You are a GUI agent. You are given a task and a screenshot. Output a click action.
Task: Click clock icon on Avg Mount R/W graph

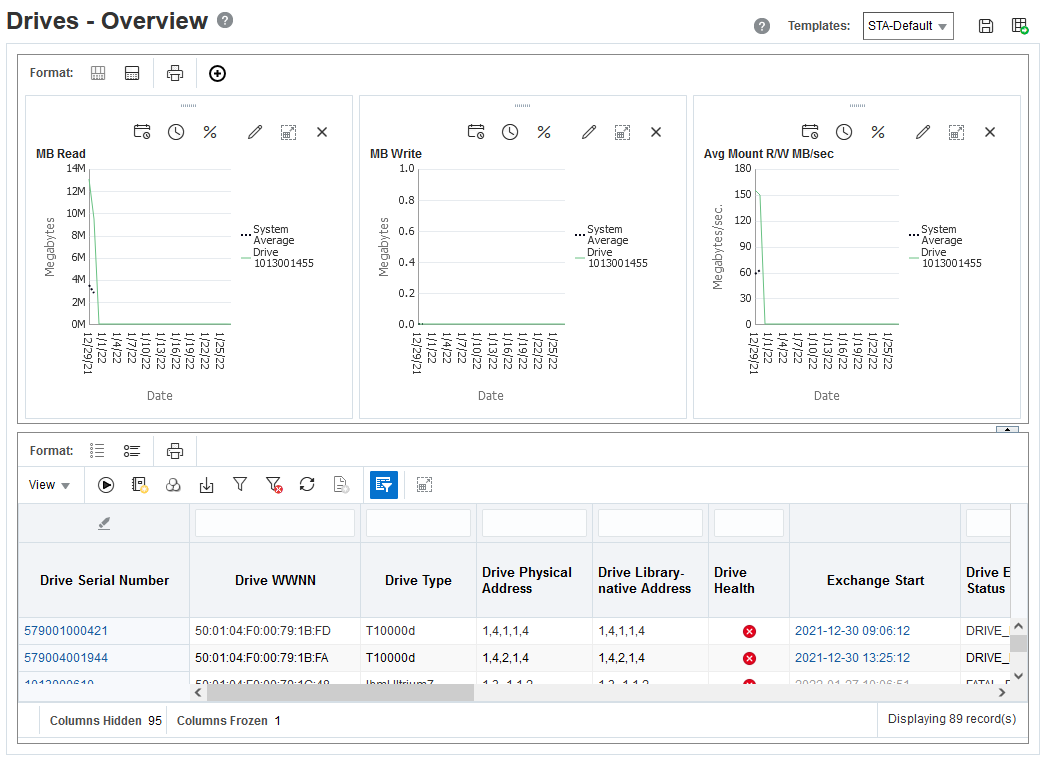pos(844,132)
